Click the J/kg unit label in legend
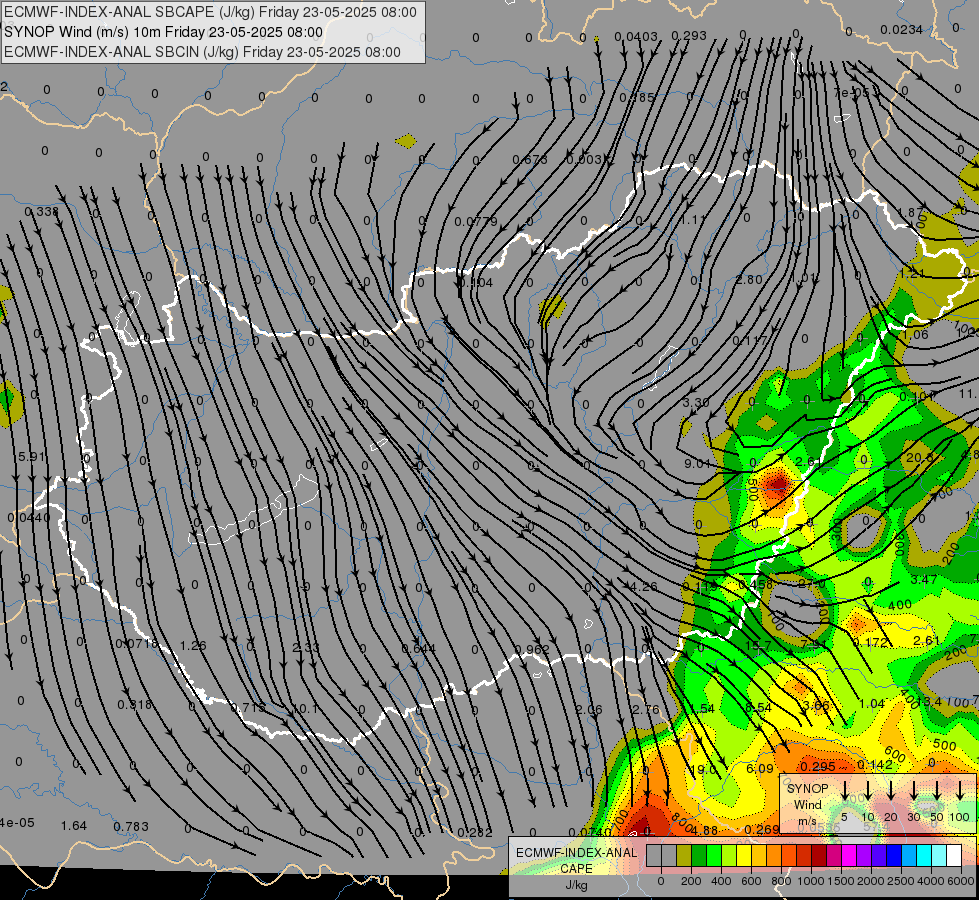979x900 pixels. 577,884
